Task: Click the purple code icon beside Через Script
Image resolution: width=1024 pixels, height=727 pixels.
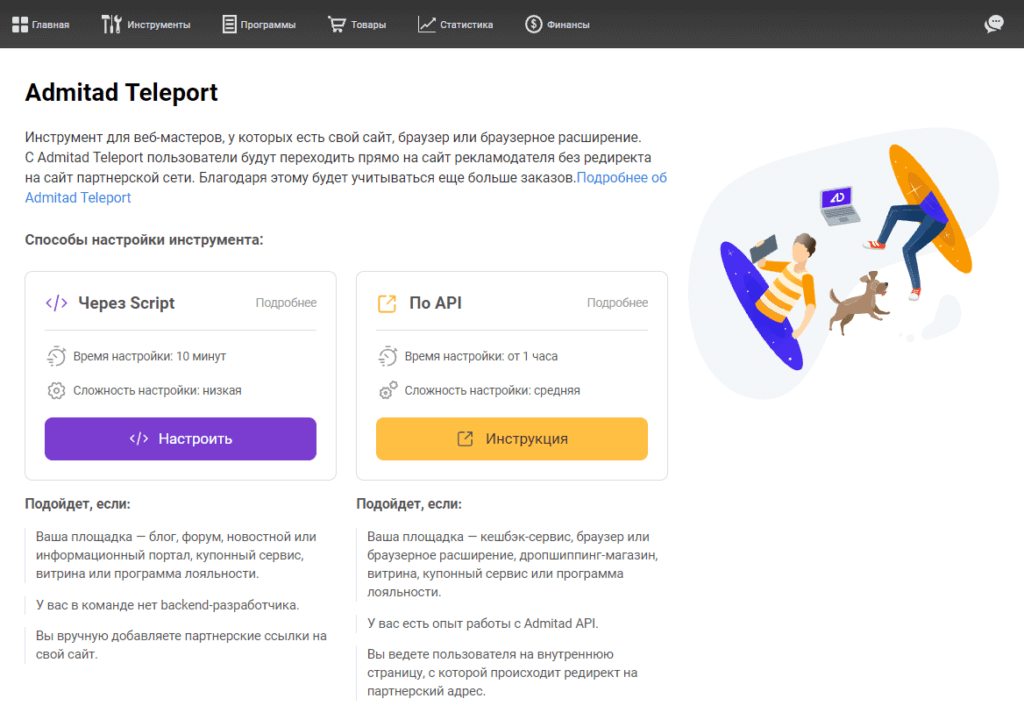Action: point(56,303)
